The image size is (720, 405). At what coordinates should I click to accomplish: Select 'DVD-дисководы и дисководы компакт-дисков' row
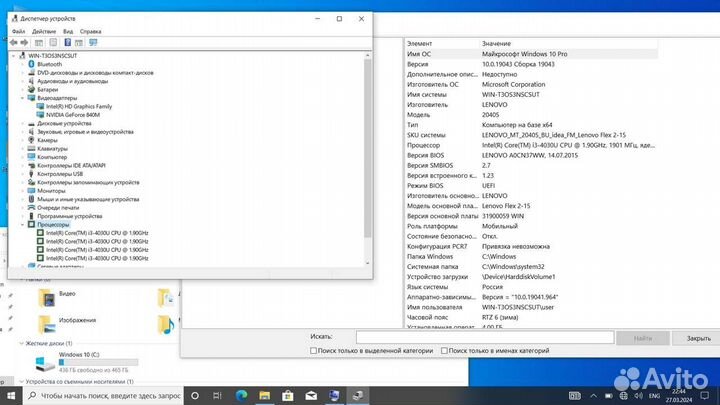coord(95,73)
